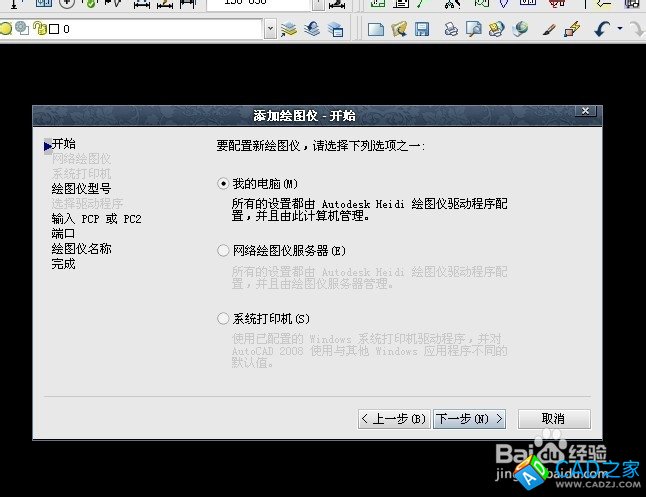This screenshot has height=497, width=646.
Task: Open the undo history dropdown arrow
Action: coord(620,29)
